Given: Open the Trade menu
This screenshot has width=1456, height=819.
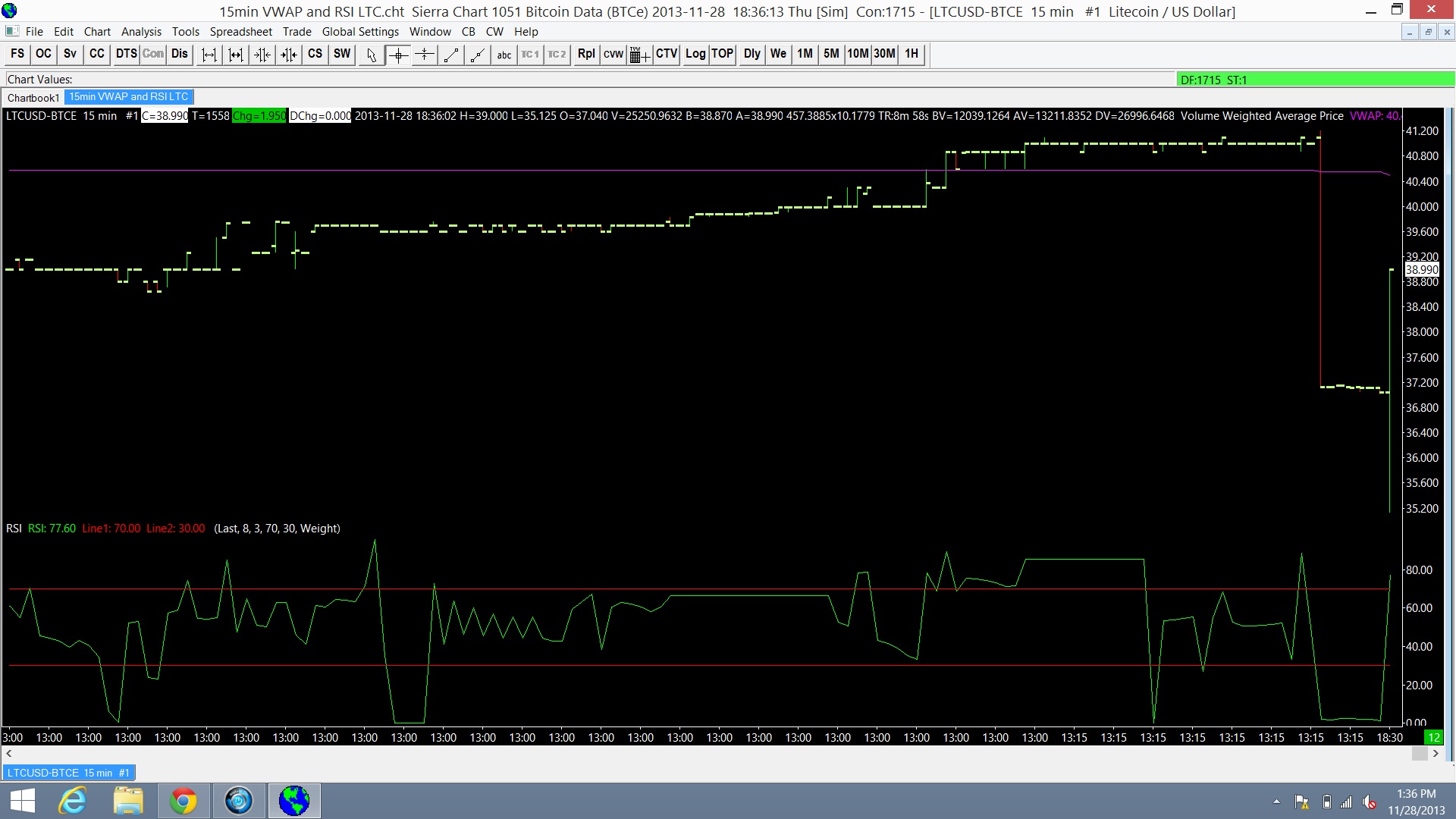Looking at the screenshot, I should pos(297,32).
